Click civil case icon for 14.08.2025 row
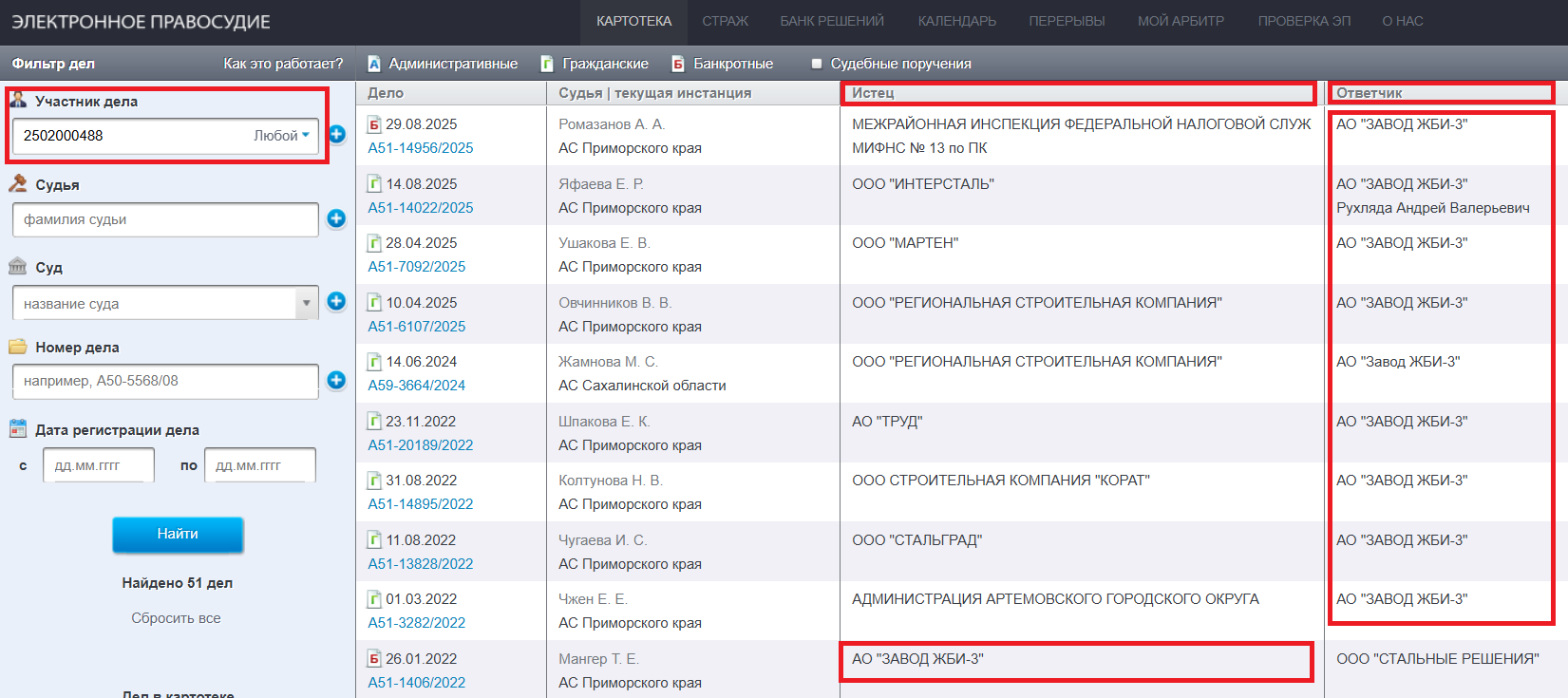1568x698 pixels. click(374, 184)
